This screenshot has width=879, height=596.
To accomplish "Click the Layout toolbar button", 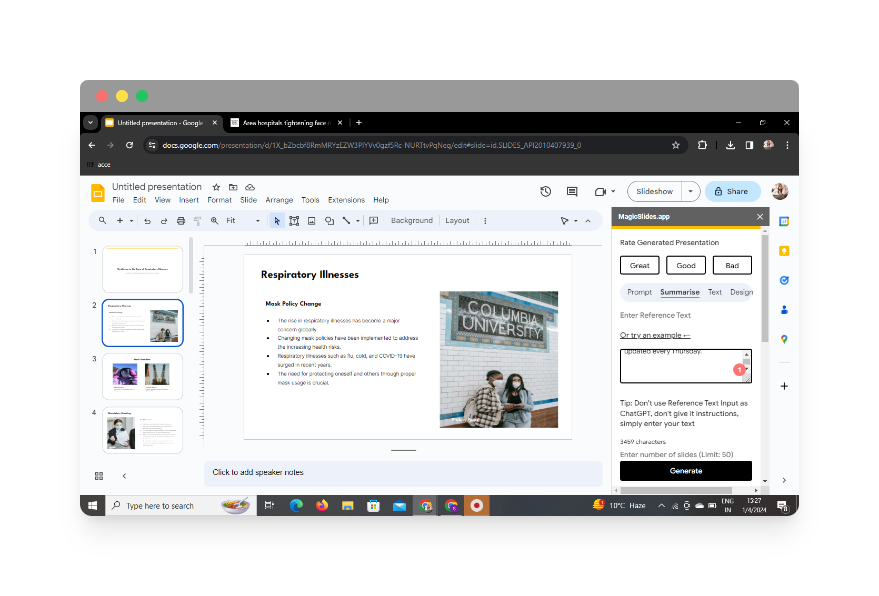I will point(457,221).
